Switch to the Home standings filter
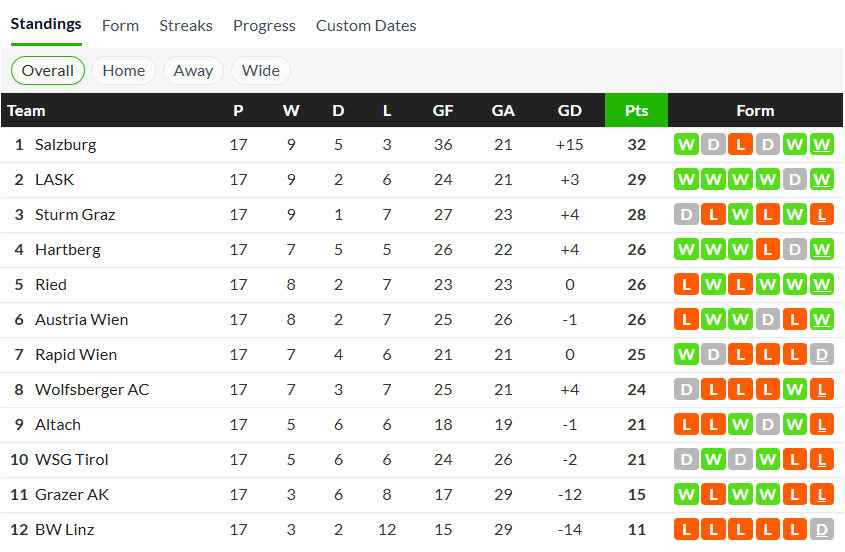This screenshot has height=552, width=845. click(x=123, y=70)
